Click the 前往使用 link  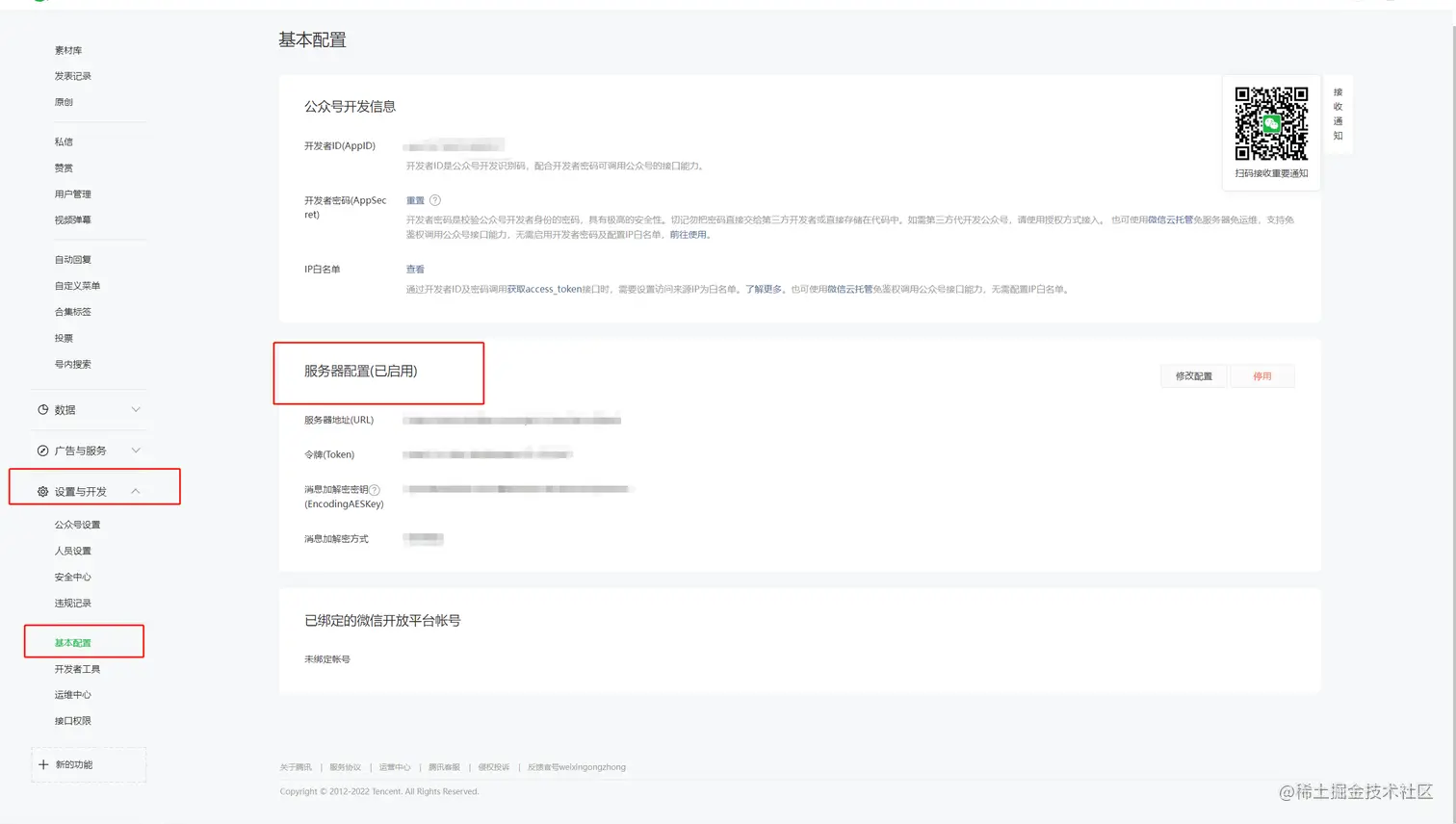(689, 235)
